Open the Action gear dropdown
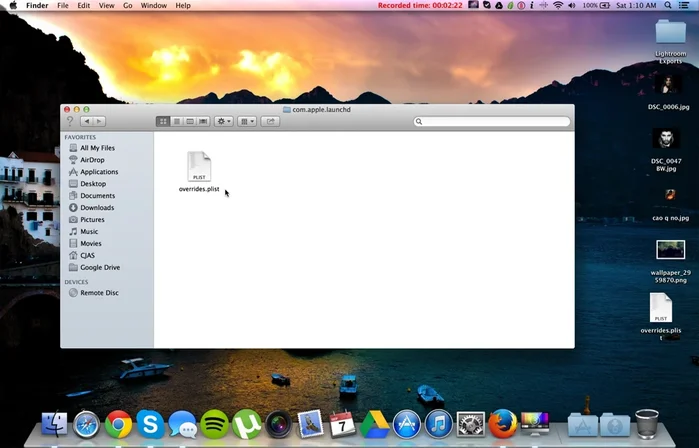Screen dimensions: 699x448 point(223,121)
